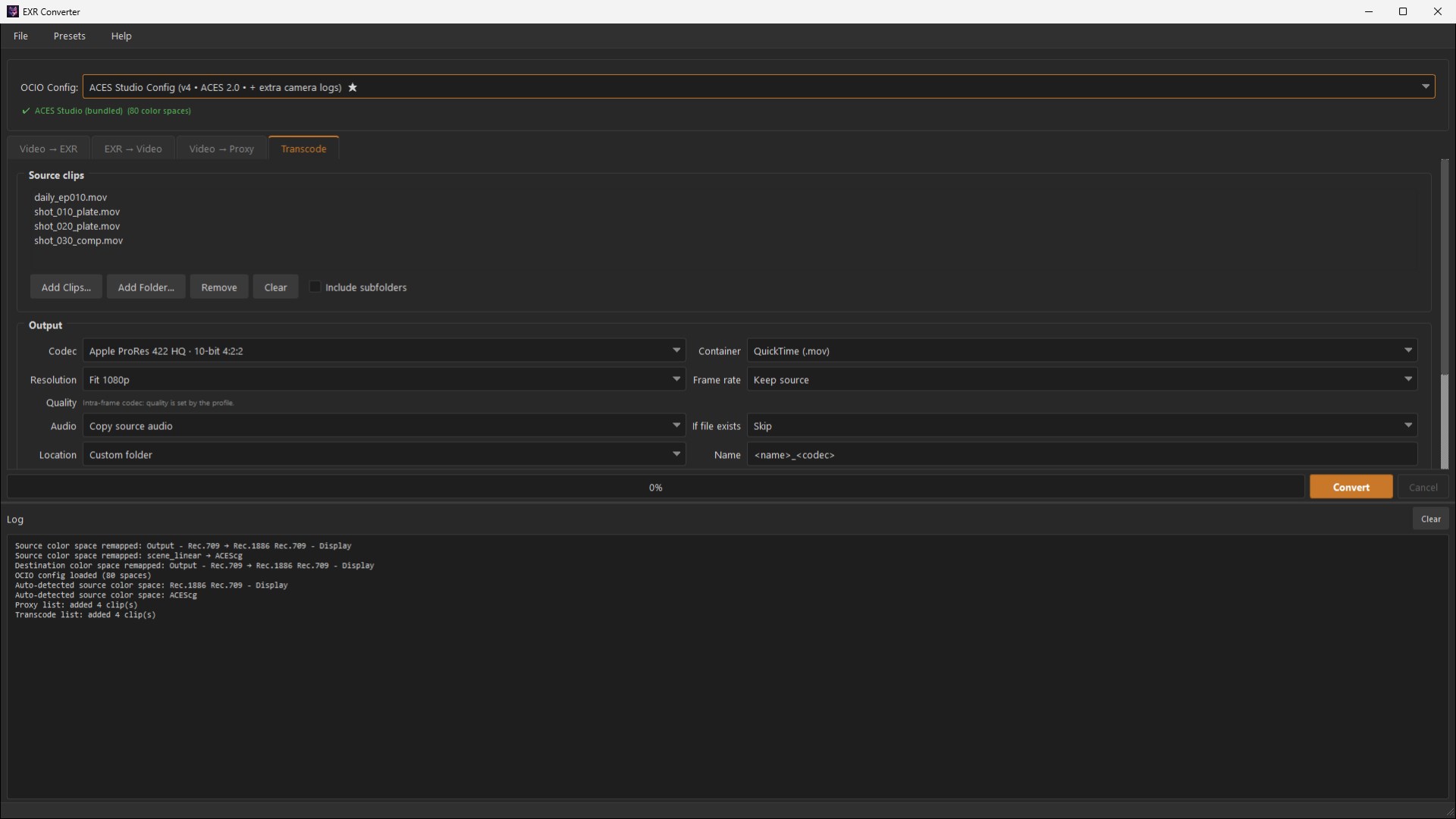Click the Name pattern input field

(x=1082, y=454)
